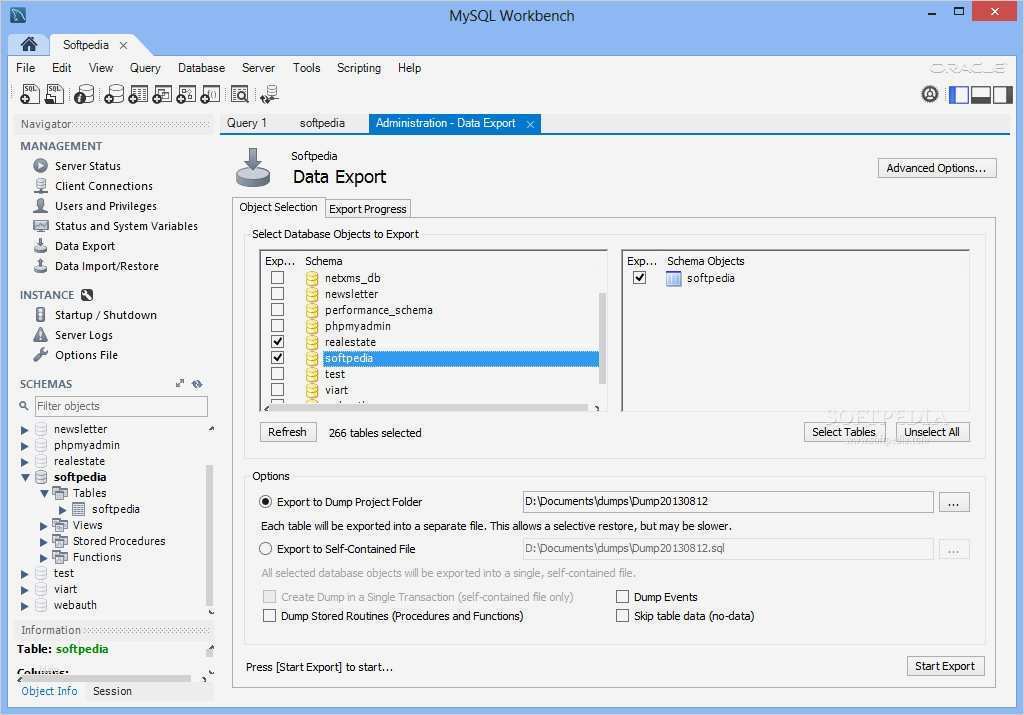Expand the webauth schema tree node
Screen dimensions: 1024x715
[x=24, y=605]
